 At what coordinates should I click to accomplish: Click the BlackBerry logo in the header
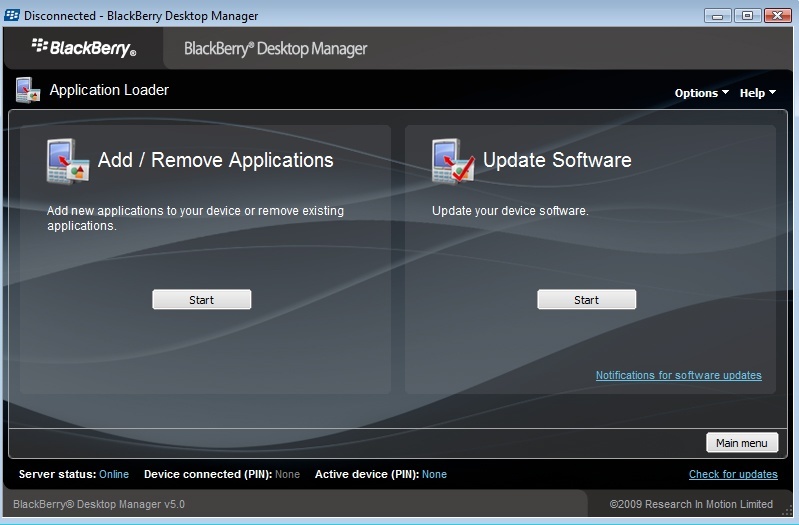click(x=84, y=48)
